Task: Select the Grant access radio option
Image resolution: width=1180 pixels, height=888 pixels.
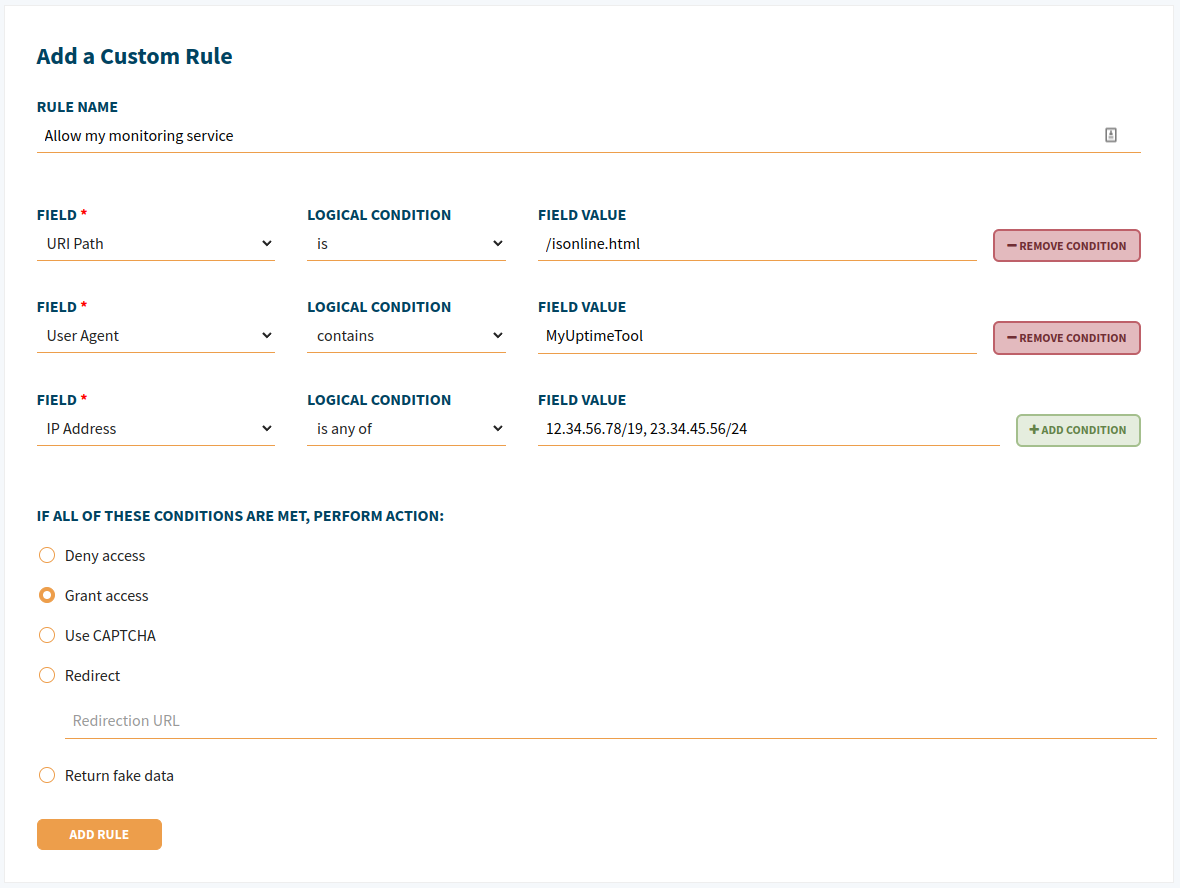Action: 47,595
